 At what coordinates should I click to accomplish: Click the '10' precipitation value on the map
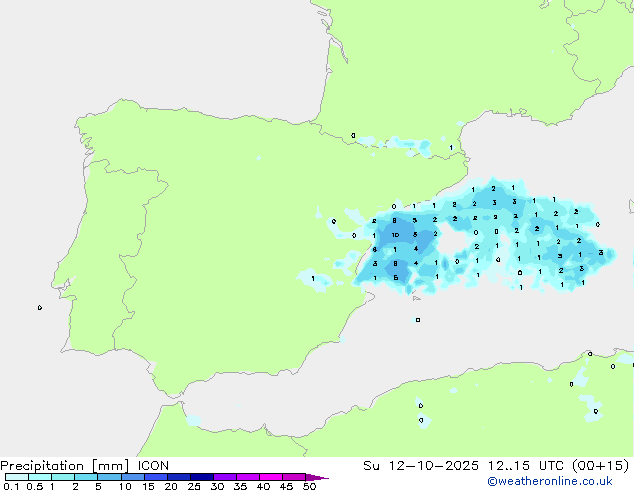395,235
